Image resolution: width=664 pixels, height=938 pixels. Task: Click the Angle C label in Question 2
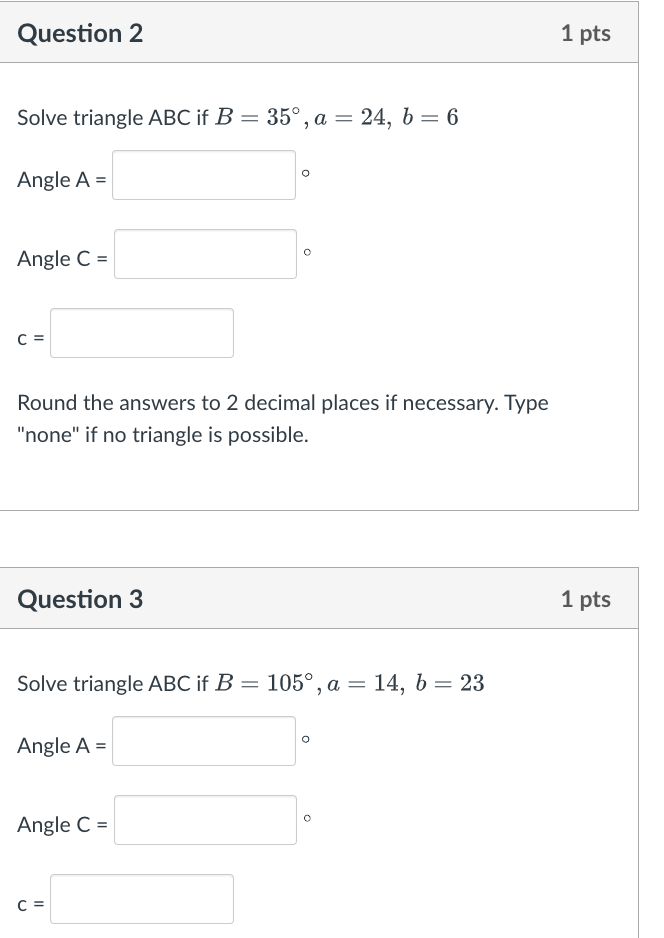[x=59, y=257]
